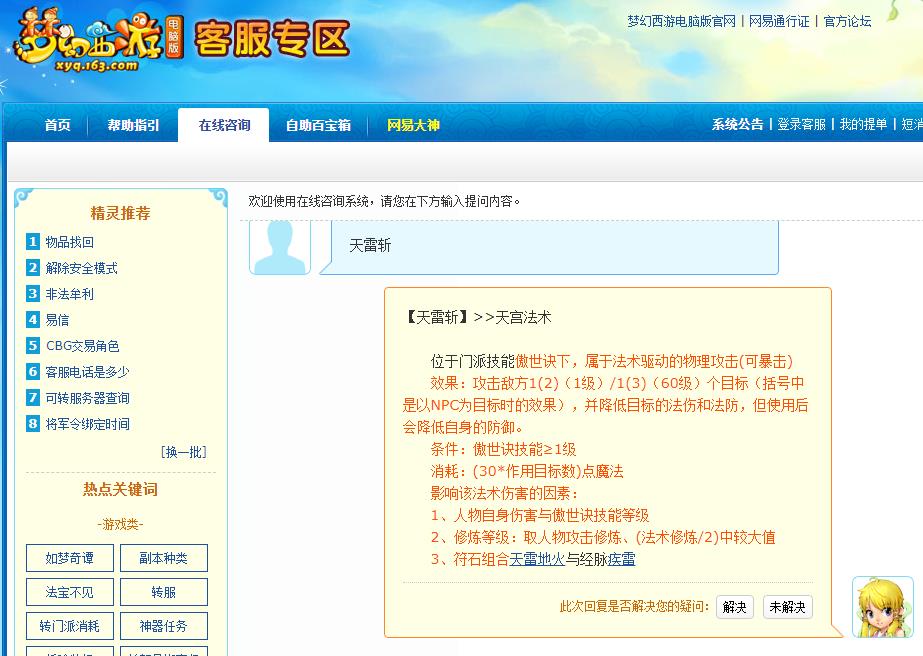Mark the reply as 未解决
This screenshot has width=923, height=656.
pyautogui.click(x=788, y=607)
